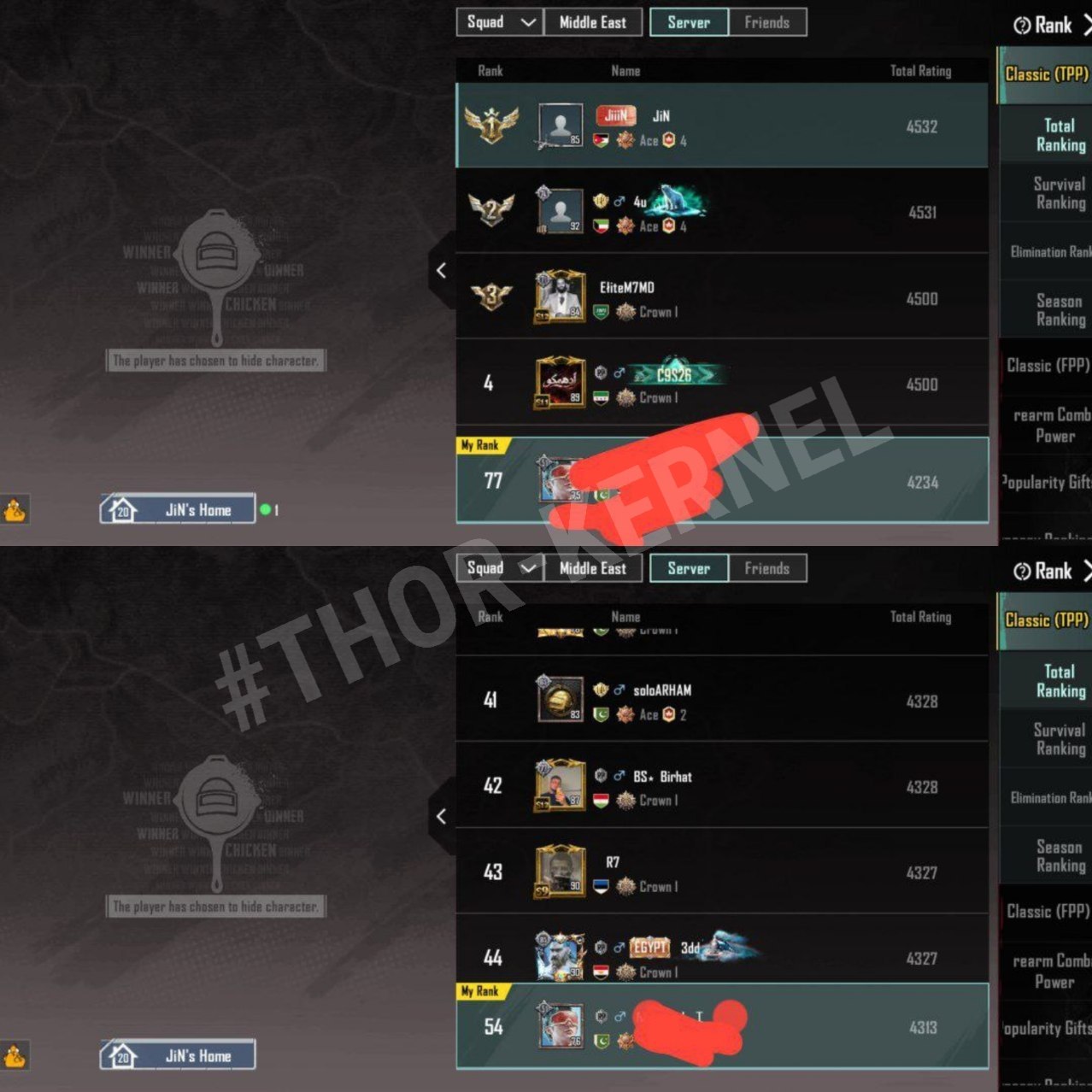This screenshot has width=1092, height=1092.
Task: Click the house icon on the bottom JiN's Home
Action: pyautogui.click(x=120, y=1055)
